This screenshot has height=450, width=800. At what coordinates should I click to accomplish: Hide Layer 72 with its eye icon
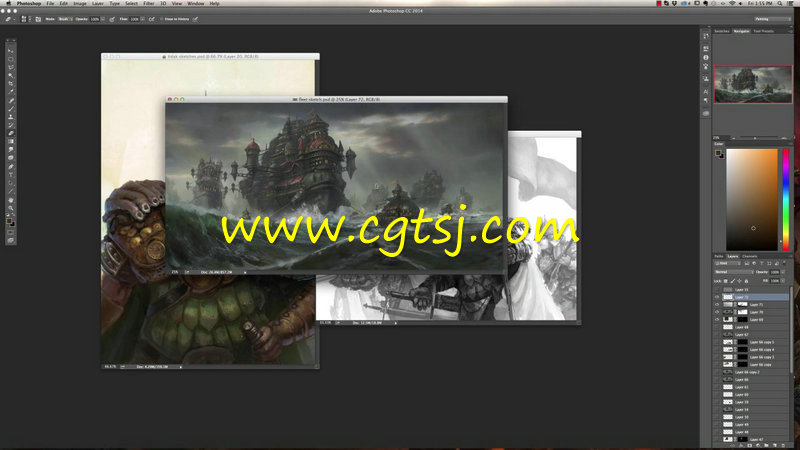coord(717,297)
